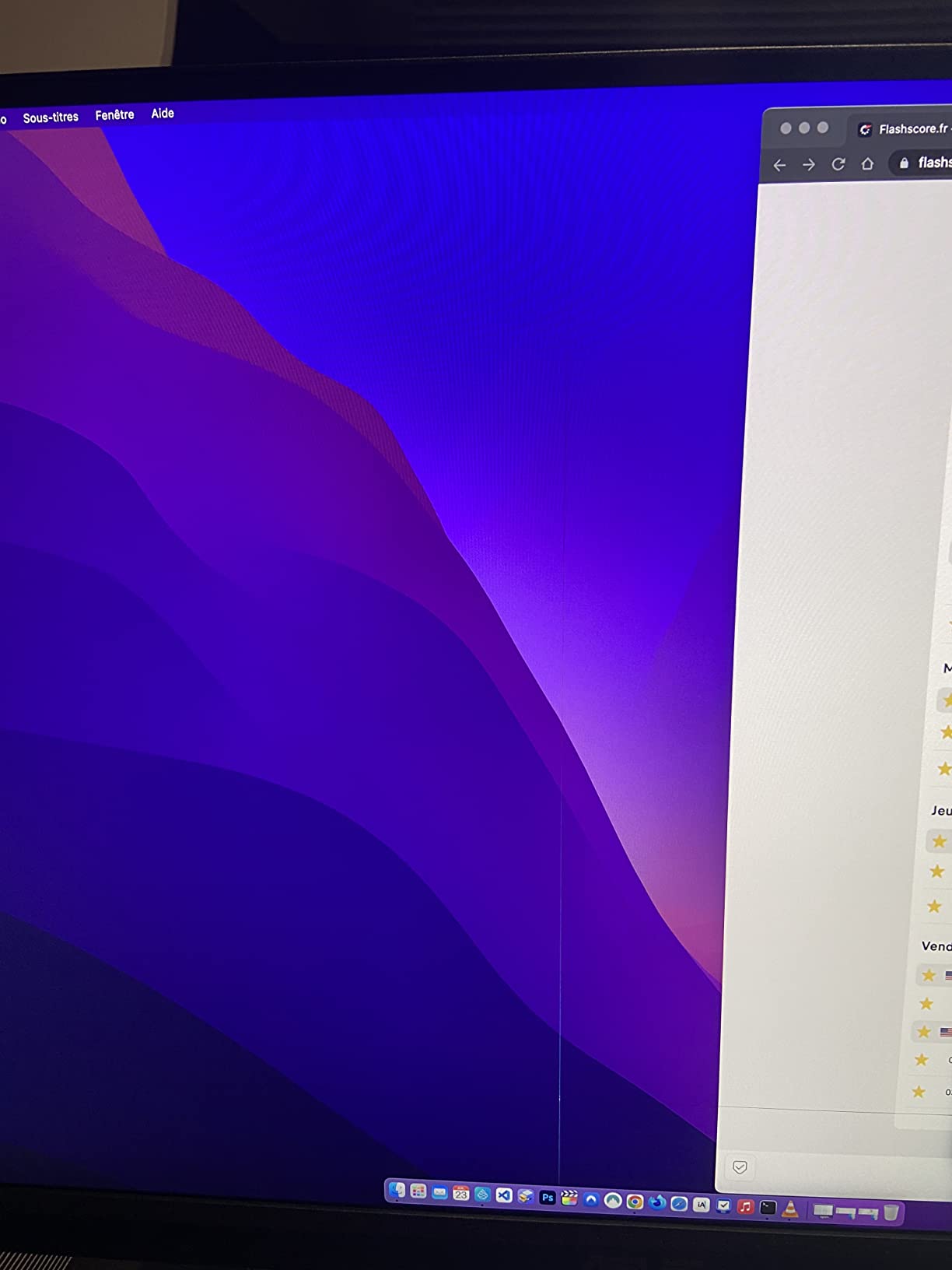Open Photoshop from the dock
The height and width of the screenshot is (1270, 952).
pos(548,1198)
